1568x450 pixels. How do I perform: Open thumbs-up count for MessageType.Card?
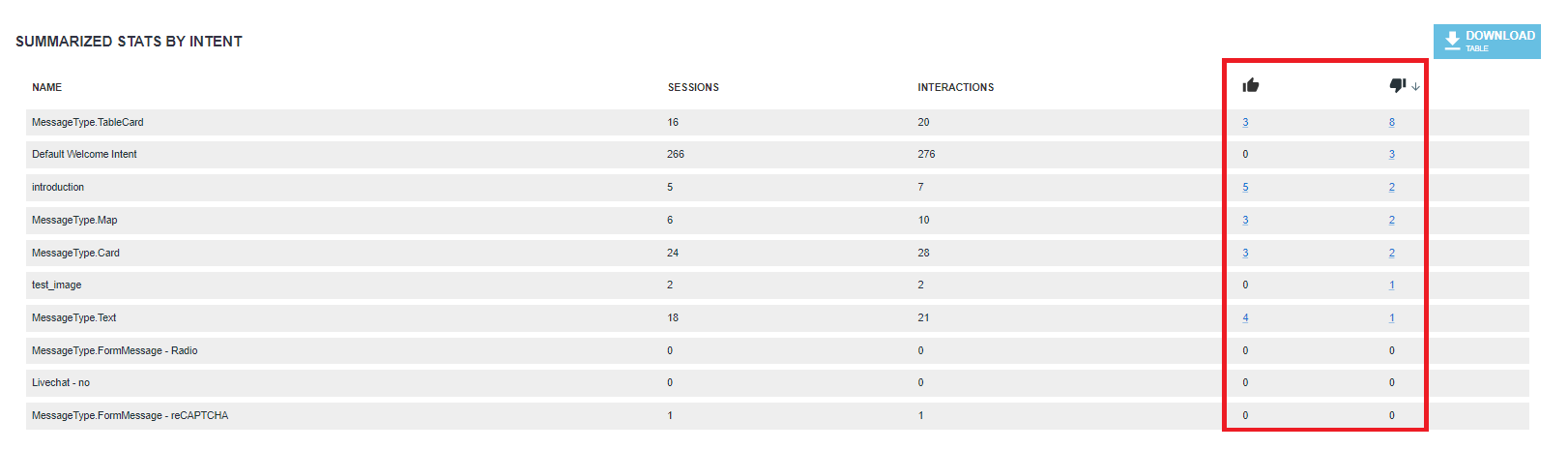(x=1245, y=253)
